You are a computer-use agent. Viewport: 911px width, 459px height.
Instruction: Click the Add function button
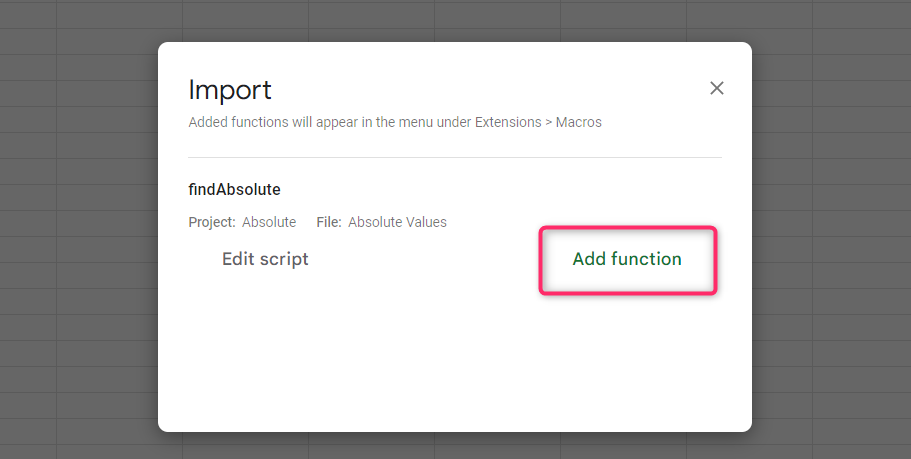pyautogui.click(x=627, y=259)
